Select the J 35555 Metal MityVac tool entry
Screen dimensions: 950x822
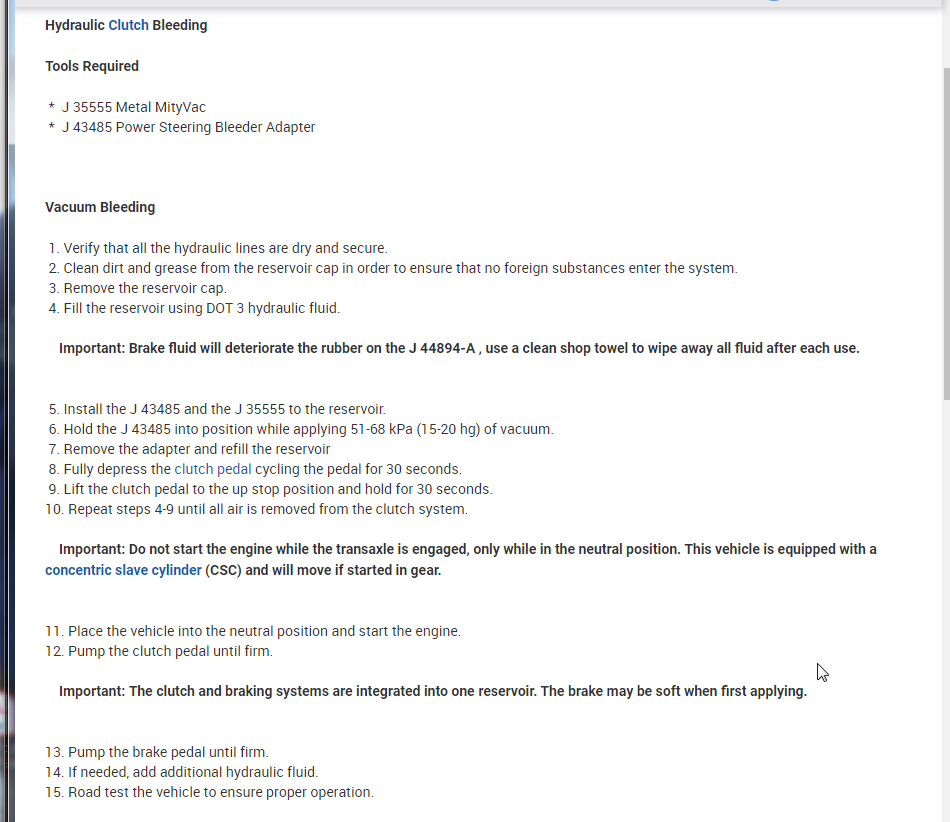pyautogui.click(x=134, y=107)
